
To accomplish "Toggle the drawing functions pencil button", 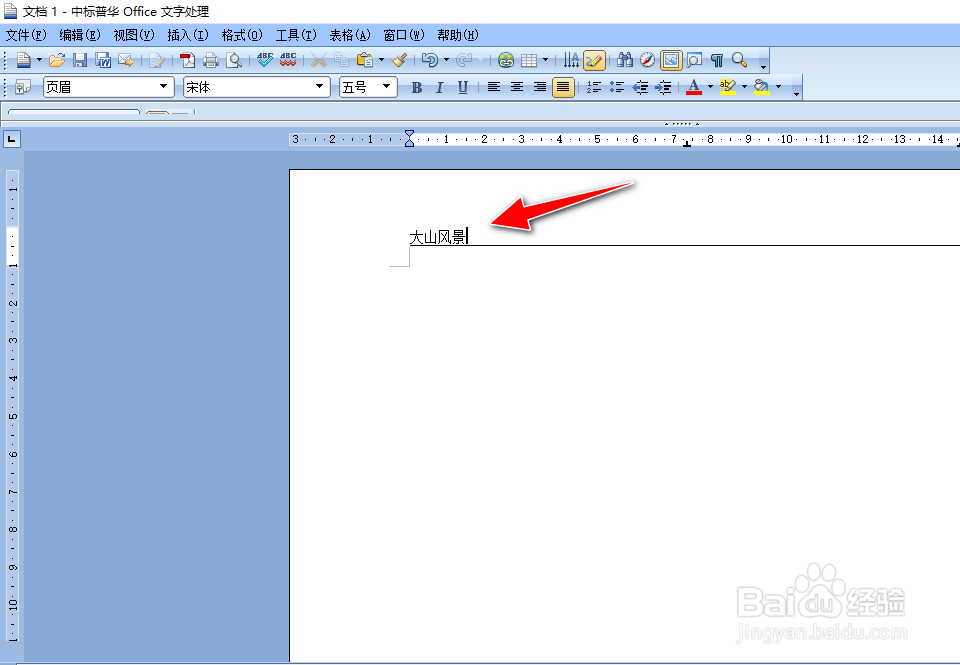I will 594,60.
